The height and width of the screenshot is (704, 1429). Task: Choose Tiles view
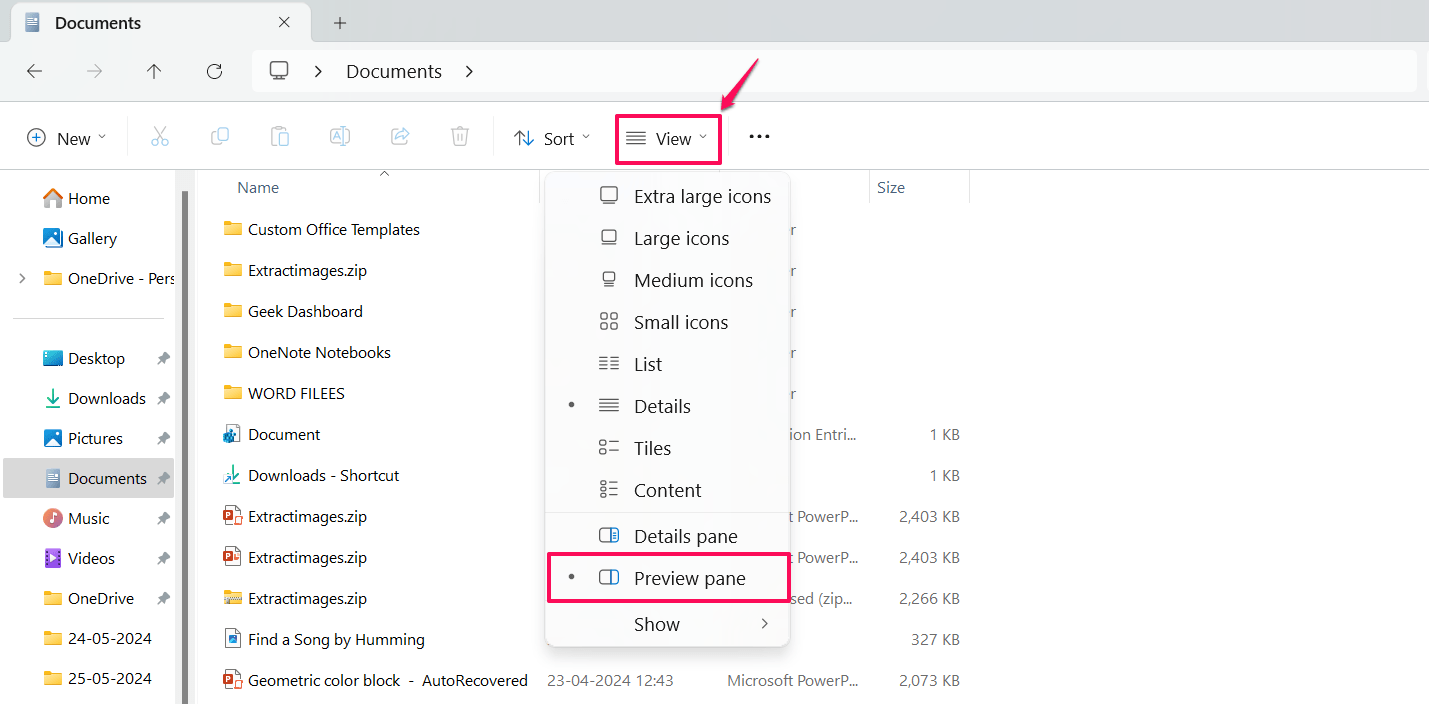(x=667, y=448)
